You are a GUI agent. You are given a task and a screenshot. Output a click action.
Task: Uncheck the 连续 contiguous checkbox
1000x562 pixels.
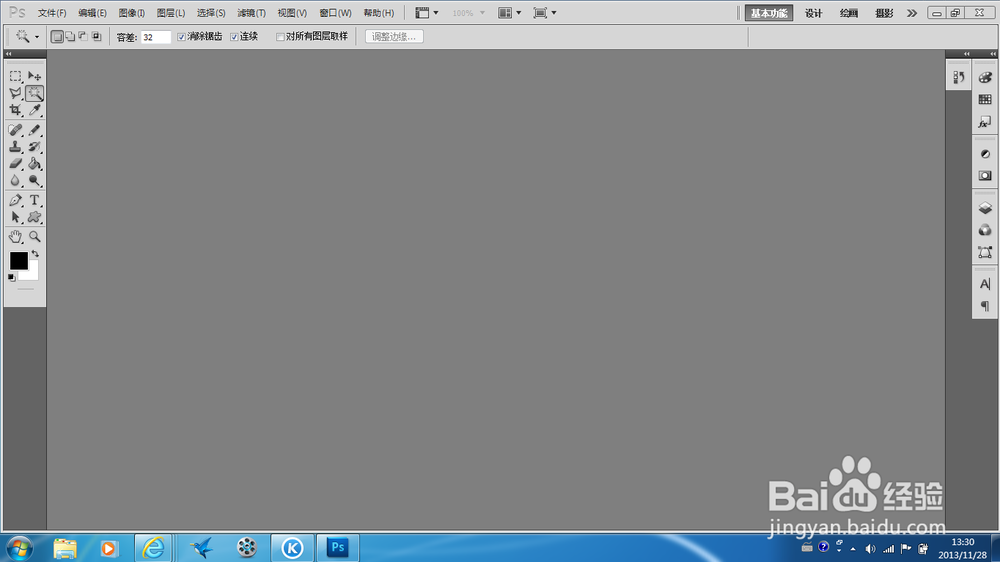pos(234,37)
